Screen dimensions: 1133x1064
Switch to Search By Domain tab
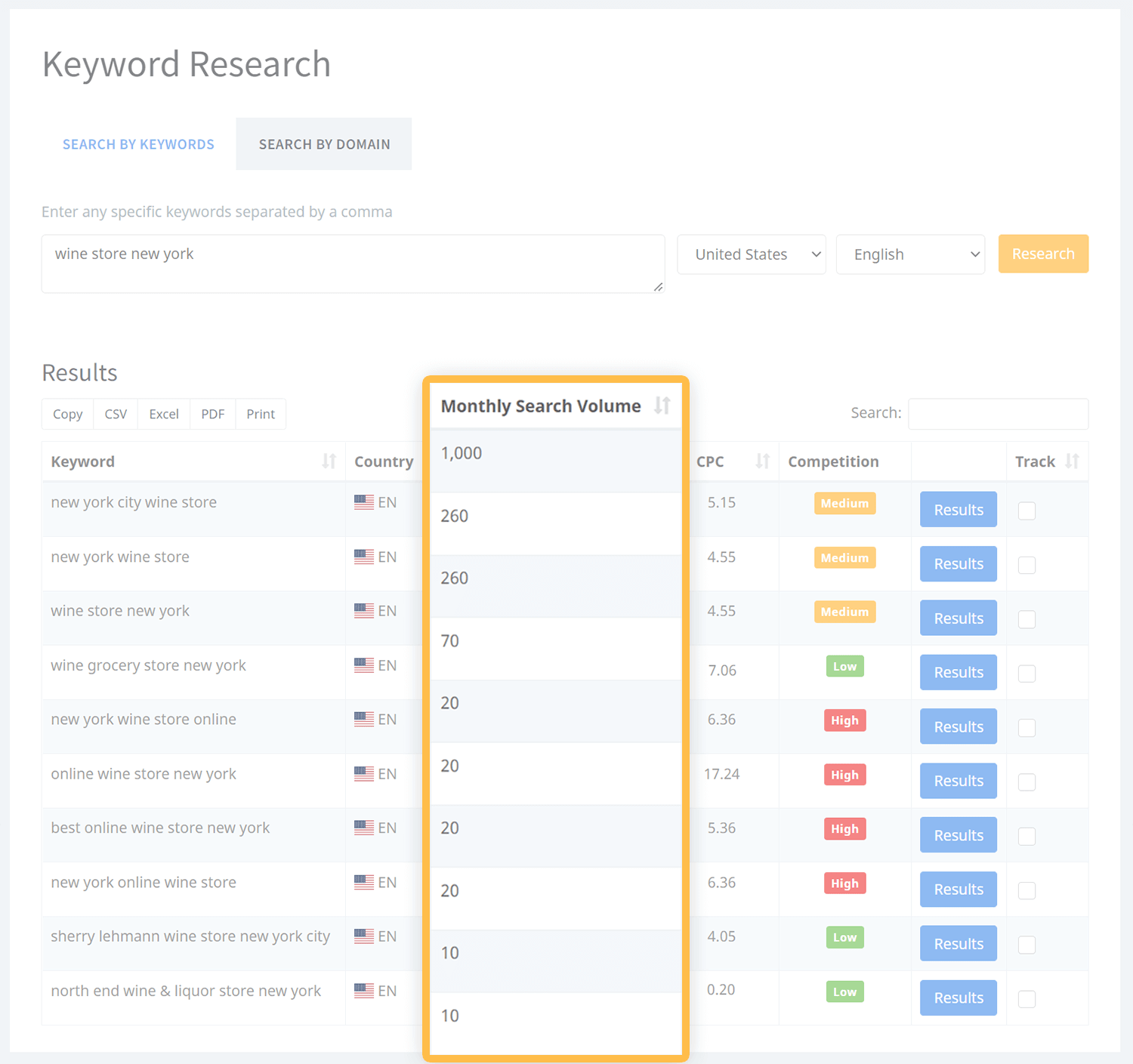click(x=324, y=144)
